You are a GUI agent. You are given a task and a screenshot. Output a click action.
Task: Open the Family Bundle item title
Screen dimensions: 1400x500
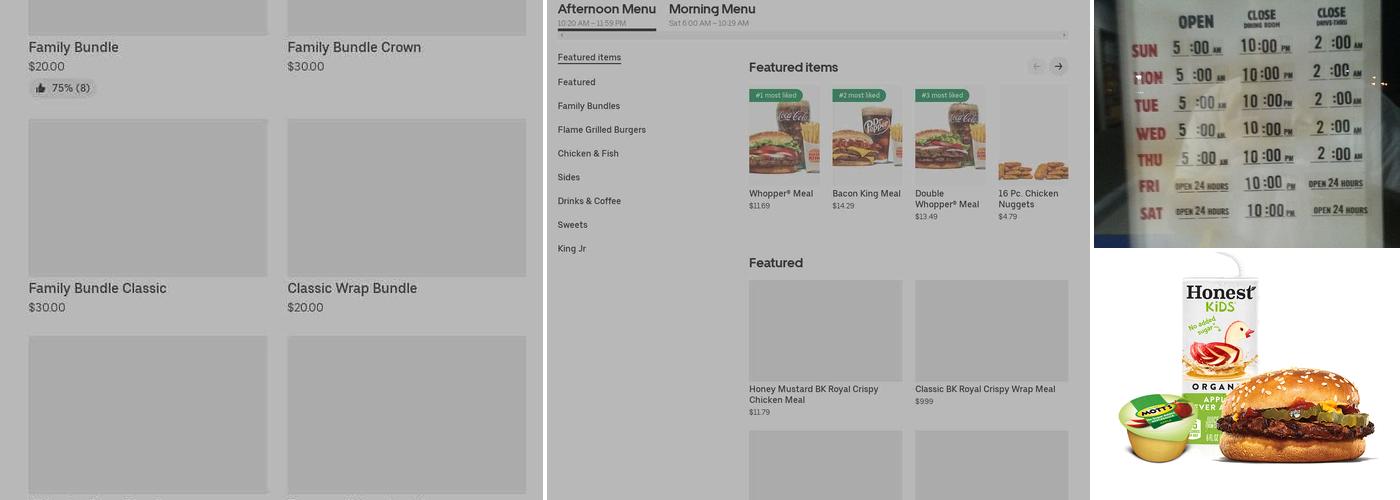pyautogui.click(x=73, y=47)
